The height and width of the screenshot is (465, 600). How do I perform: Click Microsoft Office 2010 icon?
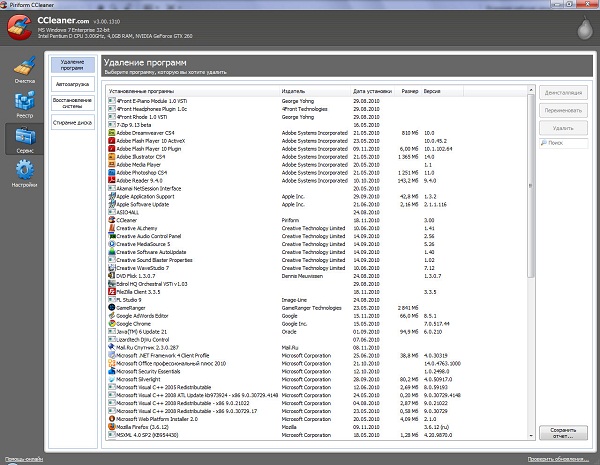click(111, 364)
